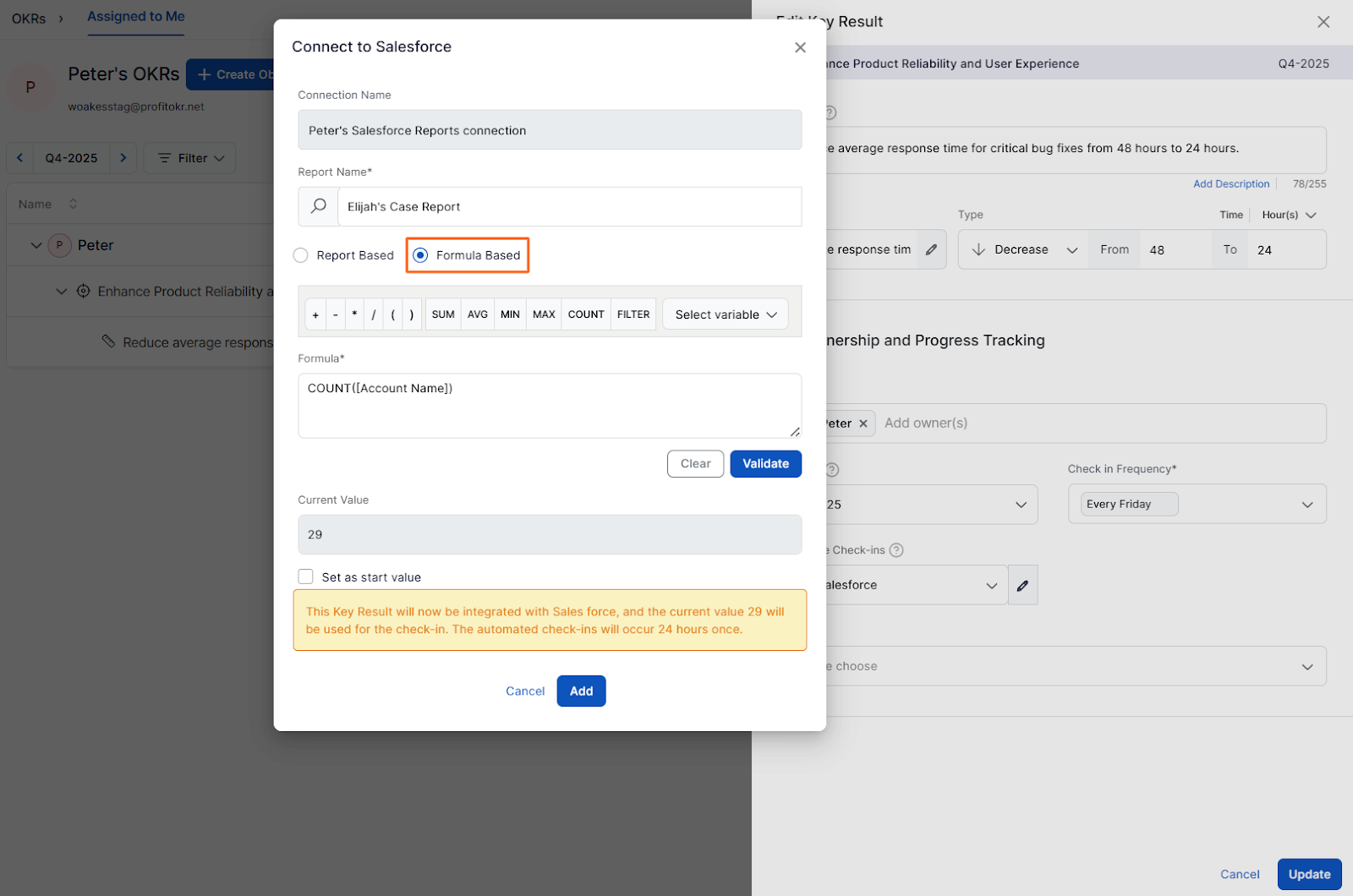Click the pencil icon beside Salesforce dropdown

pos(1022,585)
